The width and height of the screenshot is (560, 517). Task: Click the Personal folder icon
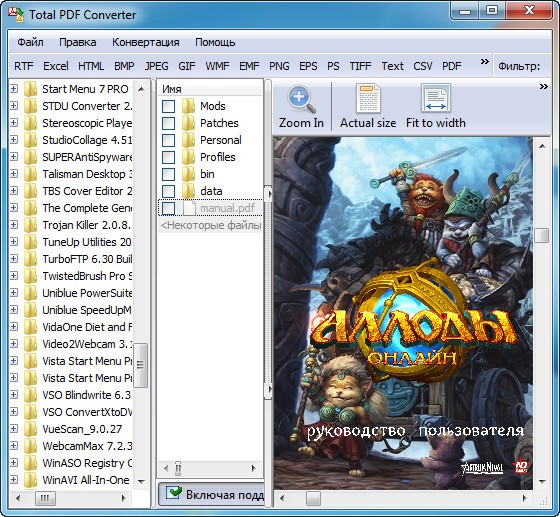coord(188,140)
